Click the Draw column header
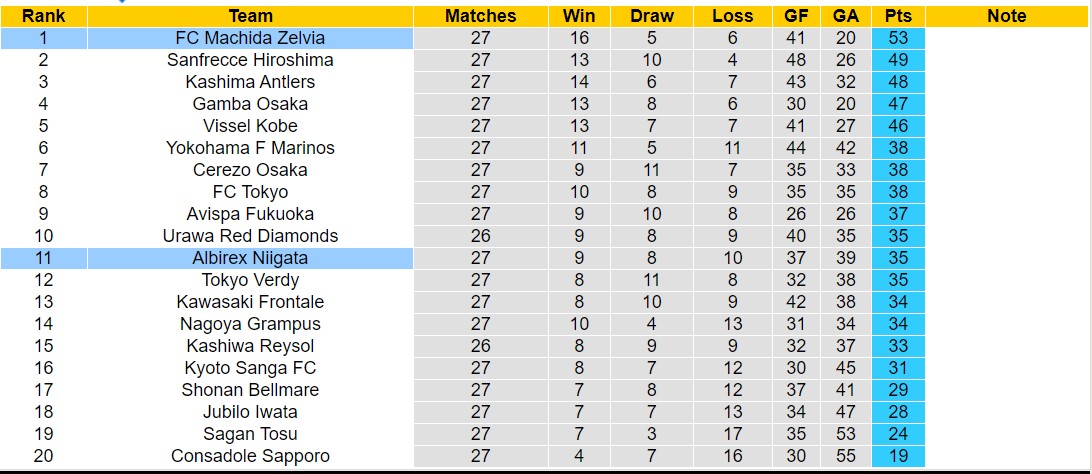This screenshot has width=1092, height=474. click(652, 16)
